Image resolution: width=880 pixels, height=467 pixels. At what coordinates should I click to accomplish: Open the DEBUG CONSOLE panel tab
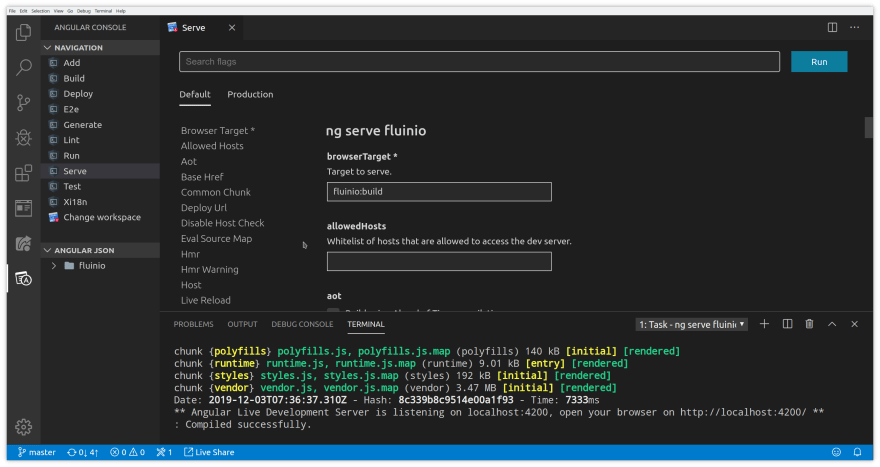[x=302, y=324]
